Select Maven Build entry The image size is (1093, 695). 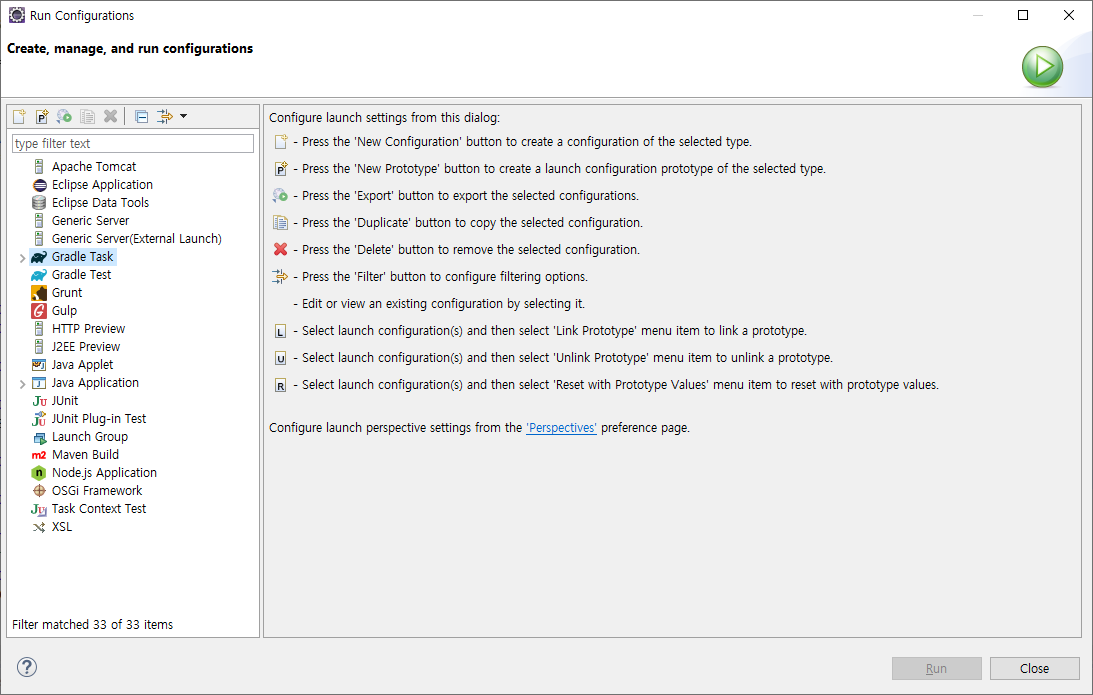point(85,455)
